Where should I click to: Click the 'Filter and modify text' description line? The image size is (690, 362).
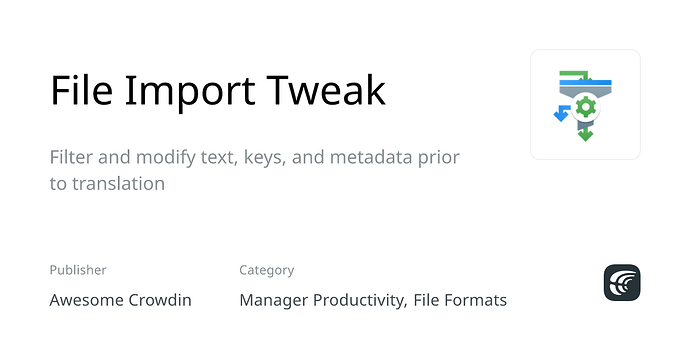point(254,157)
